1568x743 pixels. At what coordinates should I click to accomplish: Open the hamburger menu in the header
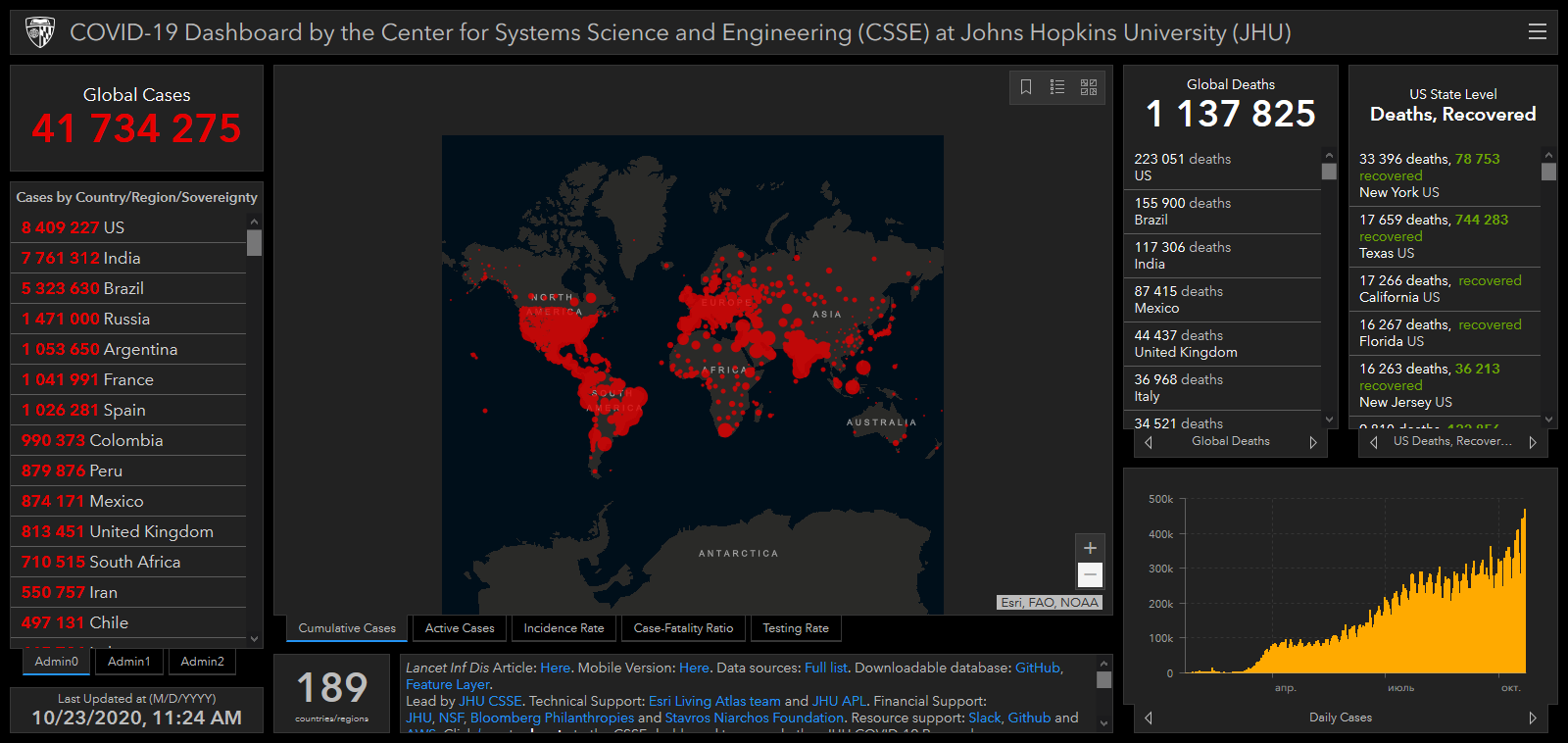[1537, 32]
